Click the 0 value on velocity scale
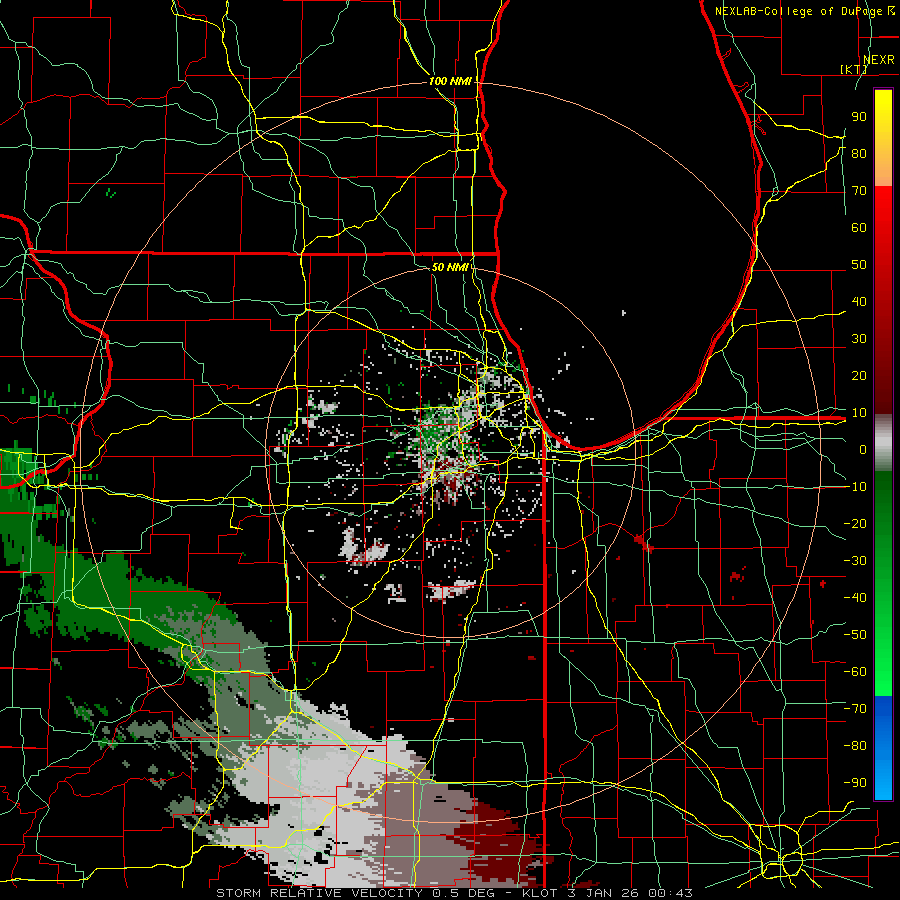 click(x=863, y=449)
